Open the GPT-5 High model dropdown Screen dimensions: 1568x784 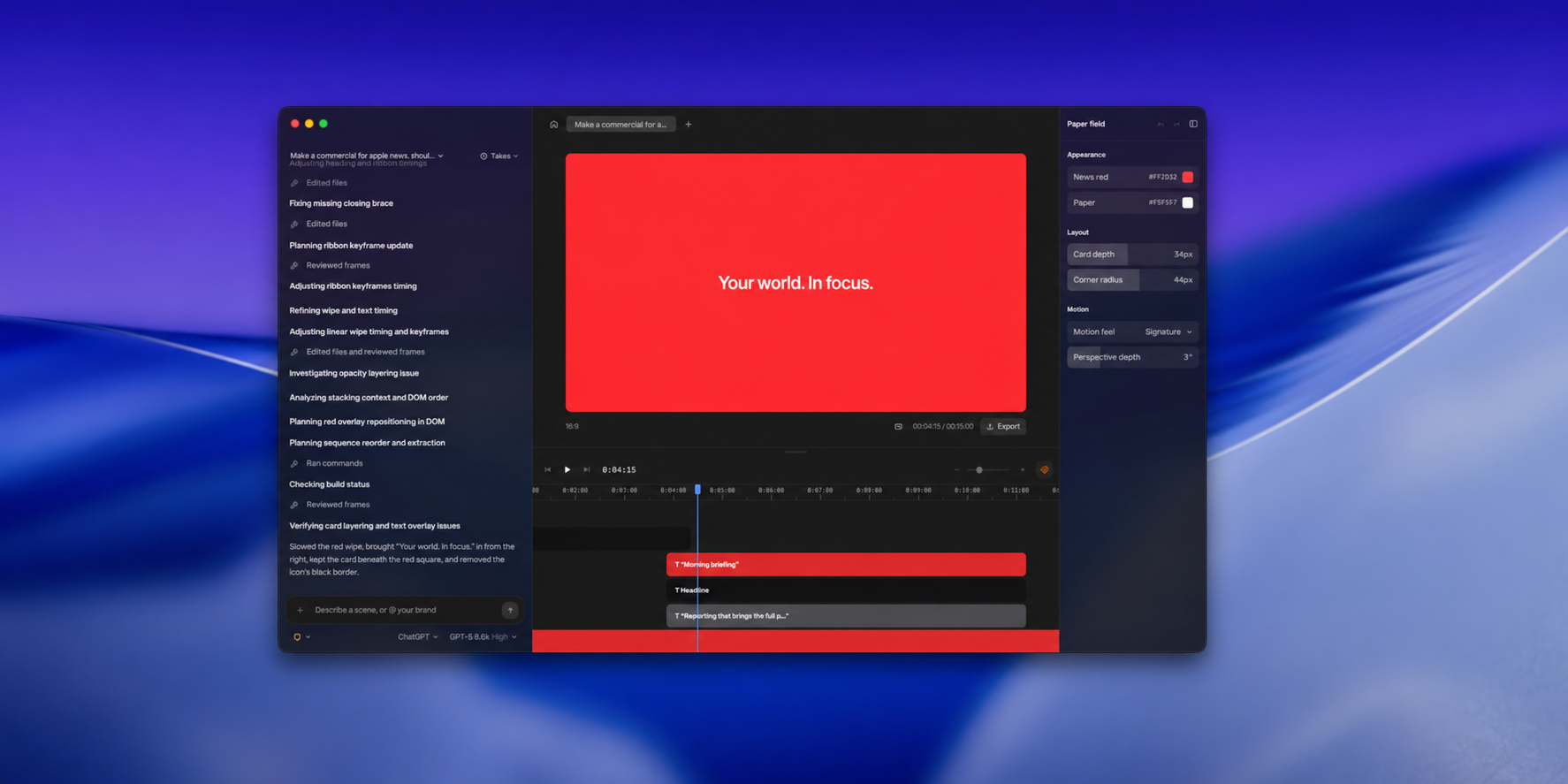click(x=483, y=637)
